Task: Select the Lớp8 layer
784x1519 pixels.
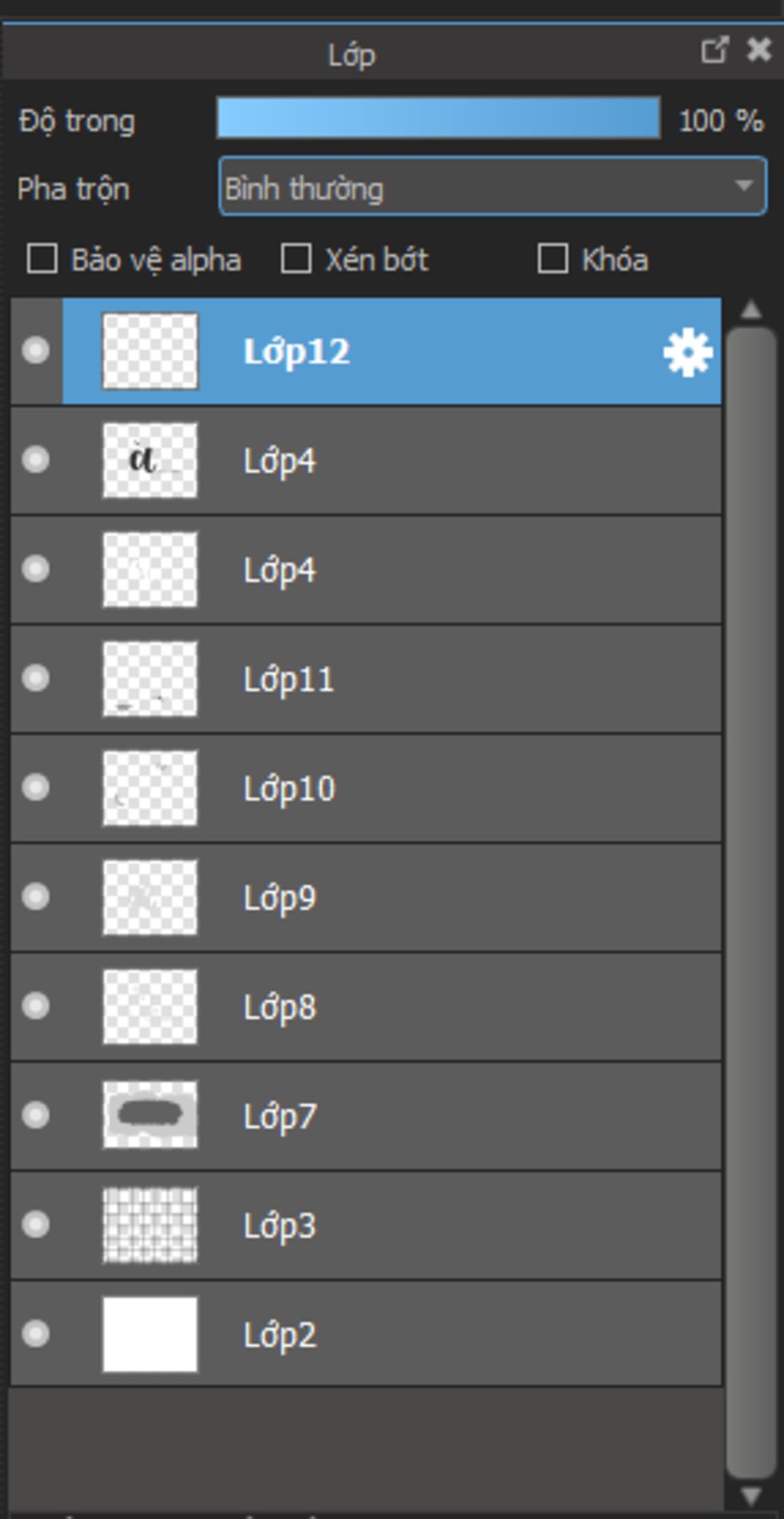Action: (x=367, y=1007)
